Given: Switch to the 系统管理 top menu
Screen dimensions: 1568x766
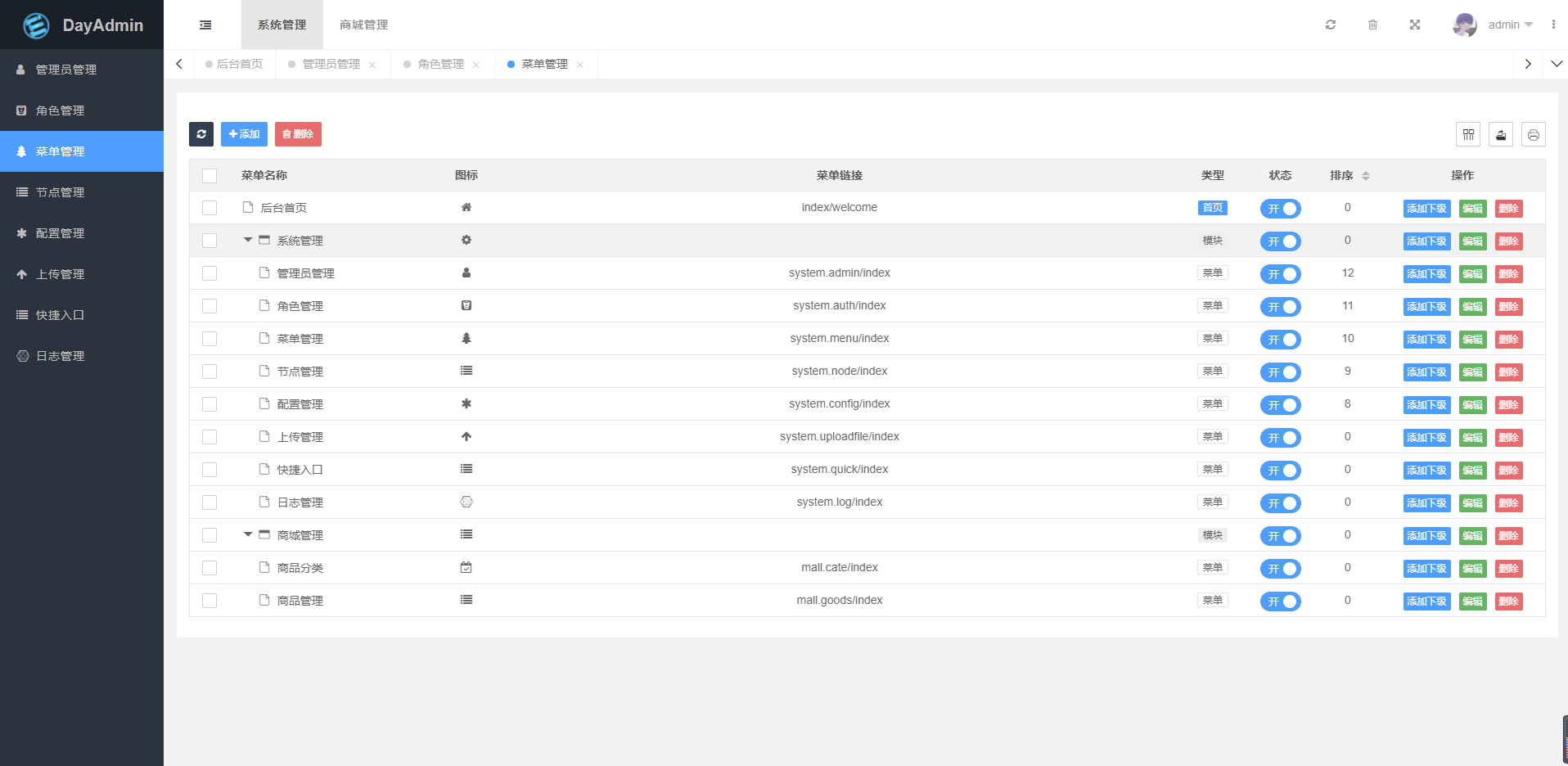Looking at the screenshot, I should 282,25.
